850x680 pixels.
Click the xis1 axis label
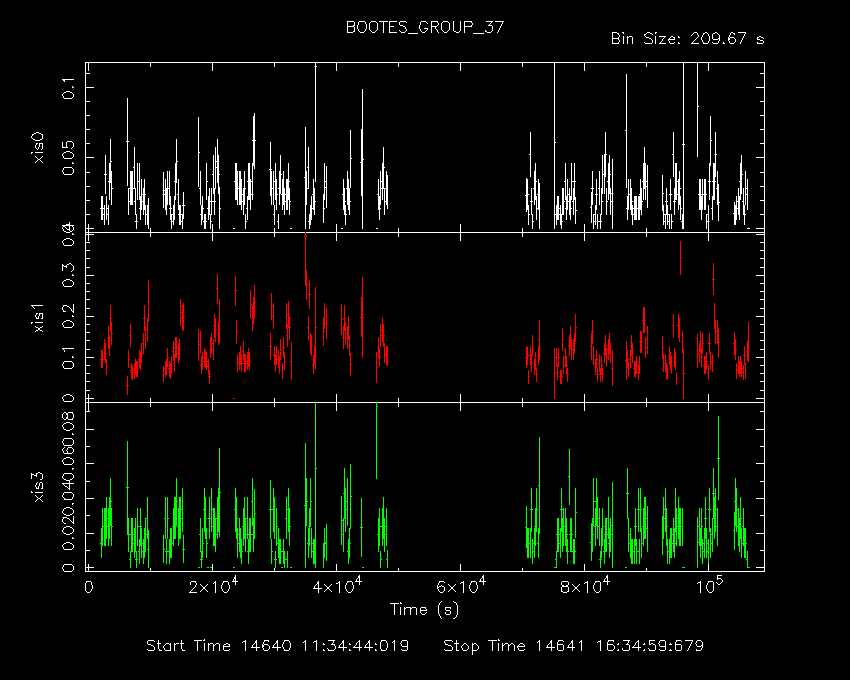pos(38,317)
